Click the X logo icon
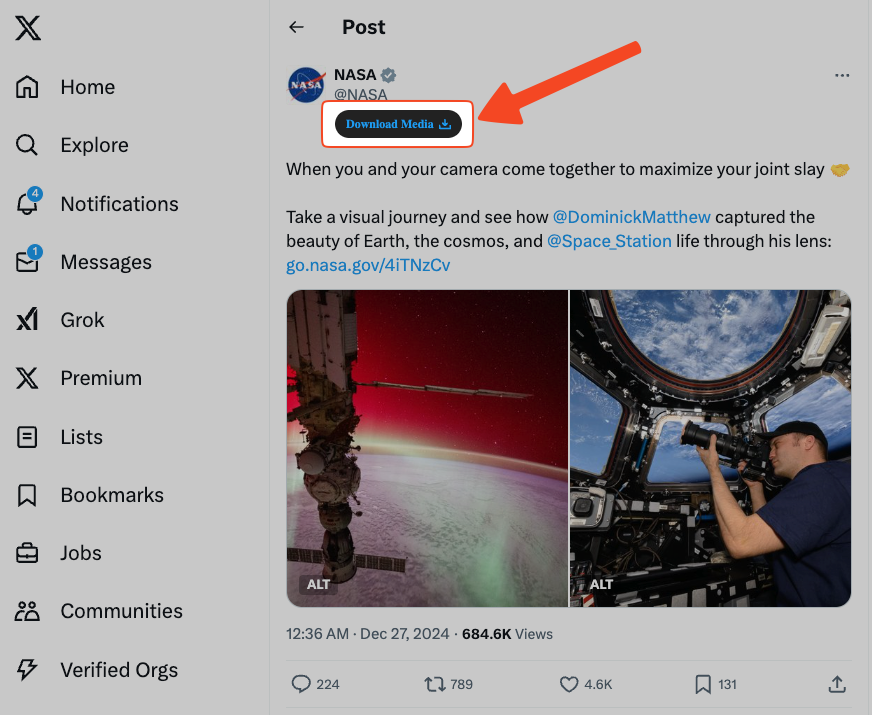Viewport: 872px width, 715px height. tap(28, 29)
